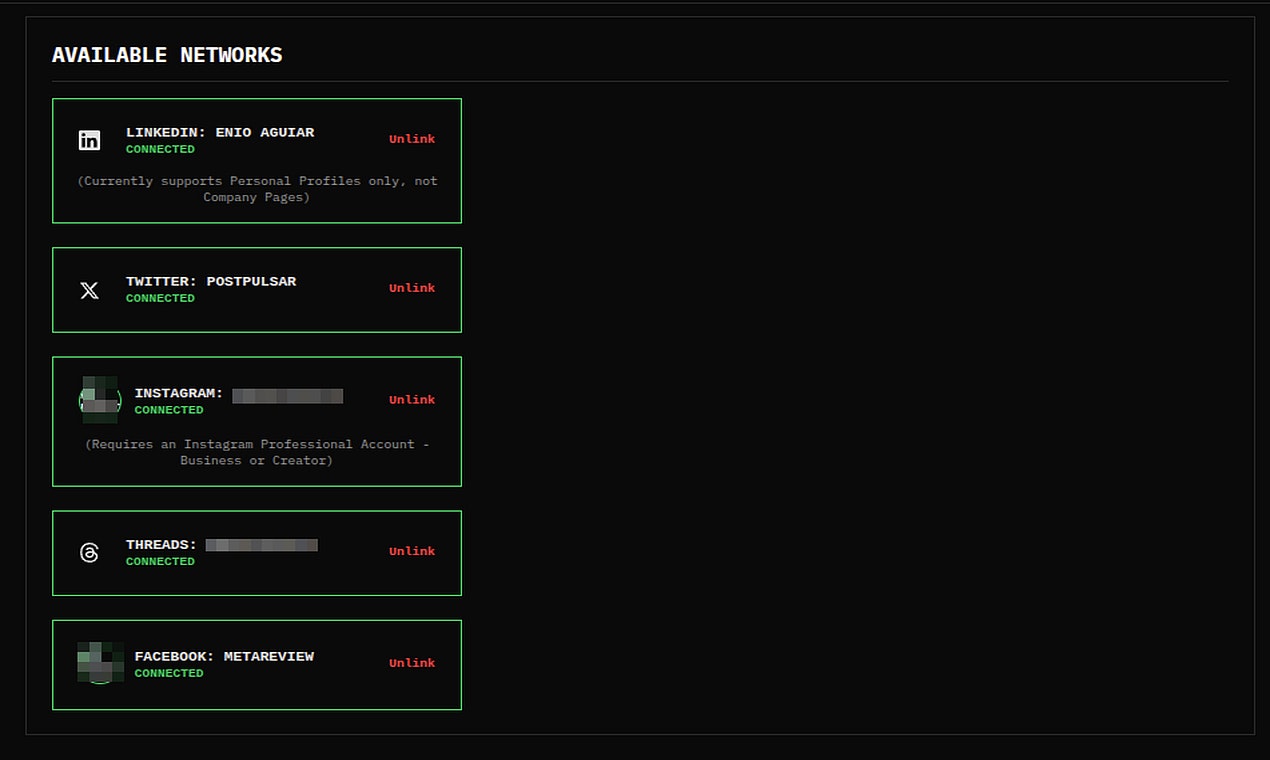This screenshot has width=1270, height=760.
Task: Click the Threads account name label
Action: [222, 545]
